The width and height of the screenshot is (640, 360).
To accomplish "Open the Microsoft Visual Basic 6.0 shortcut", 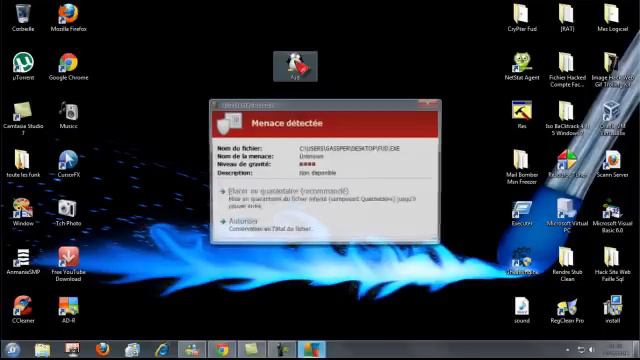I will click(612, 215).
